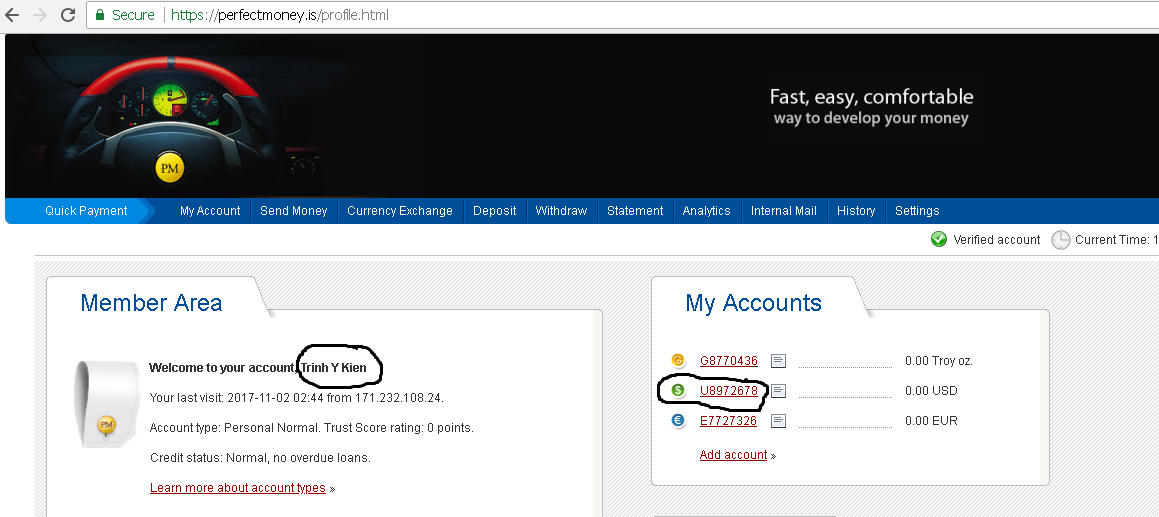The height and width of the screenshot is (517, 1159).
Task: Select the Deposit menu item
Action: [494, 211]
